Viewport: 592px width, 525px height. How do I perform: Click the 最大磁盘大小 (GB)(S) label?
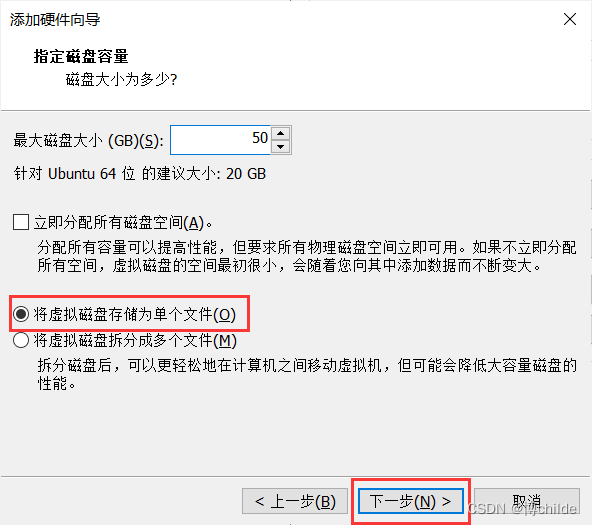pos(89,141)
